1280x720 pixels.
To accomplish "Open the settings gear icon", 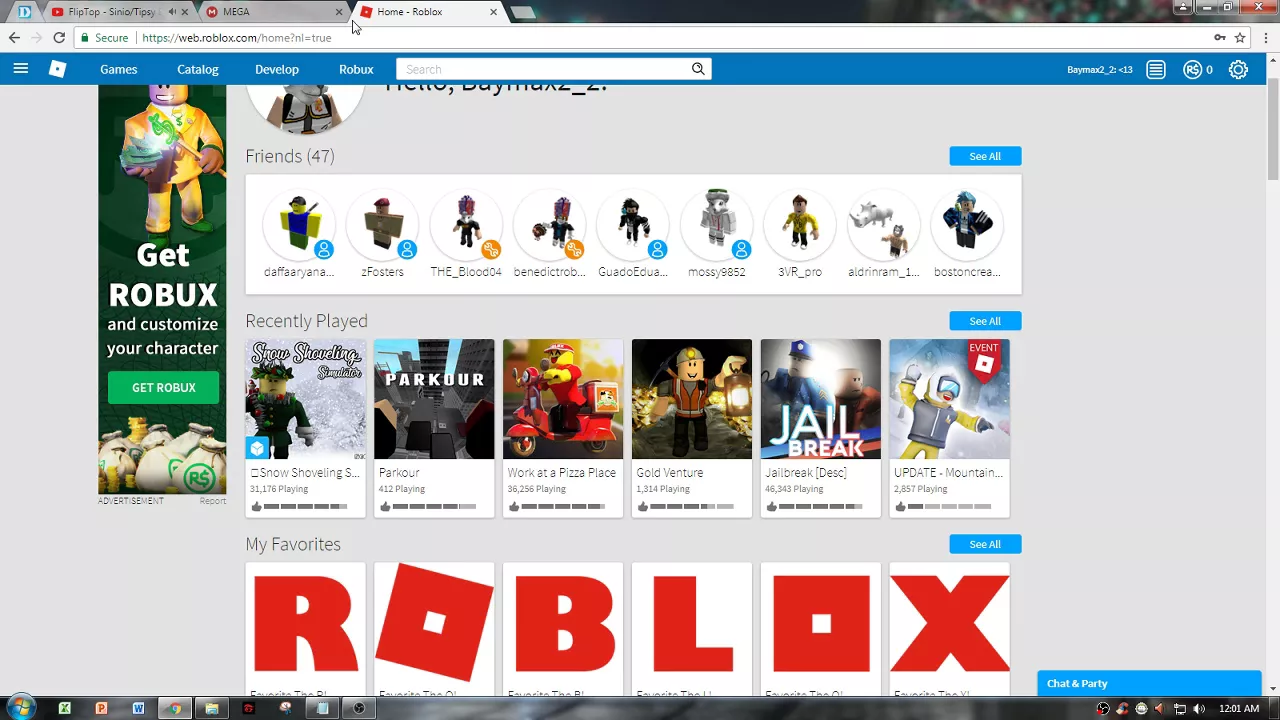I will point(1238,69).
